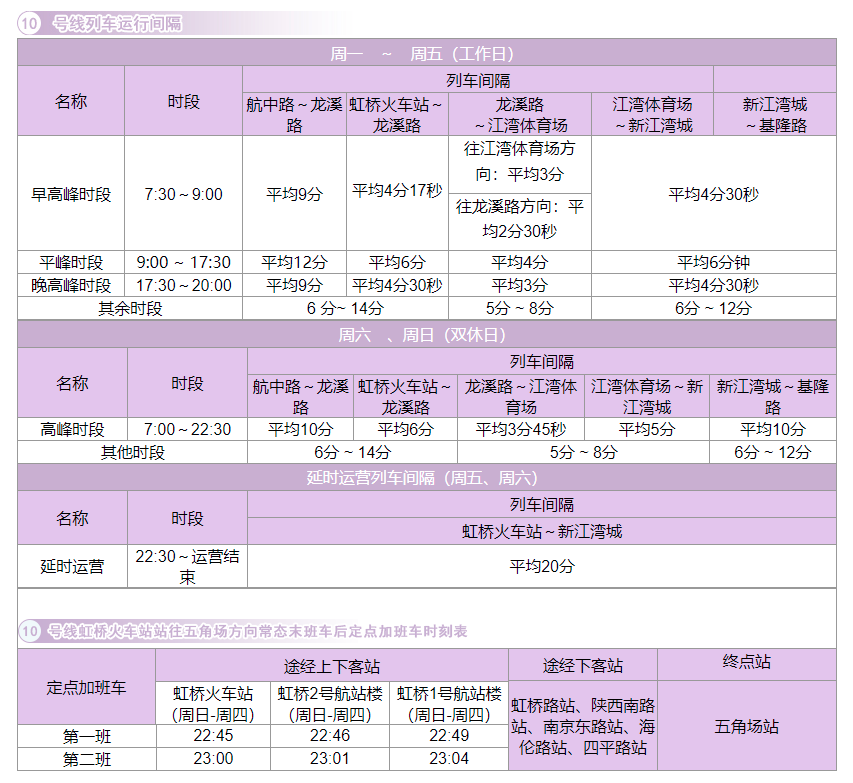Click the 23:04 departure time cell
Viewport: 853px width, 783px height.
tap(449, 759)
